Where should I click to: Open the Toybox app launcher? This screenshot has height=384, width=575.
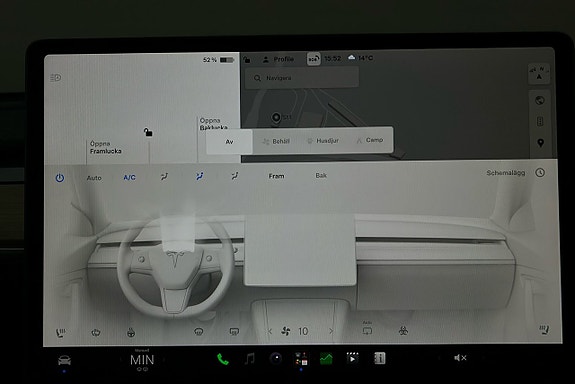pos(301,359)
